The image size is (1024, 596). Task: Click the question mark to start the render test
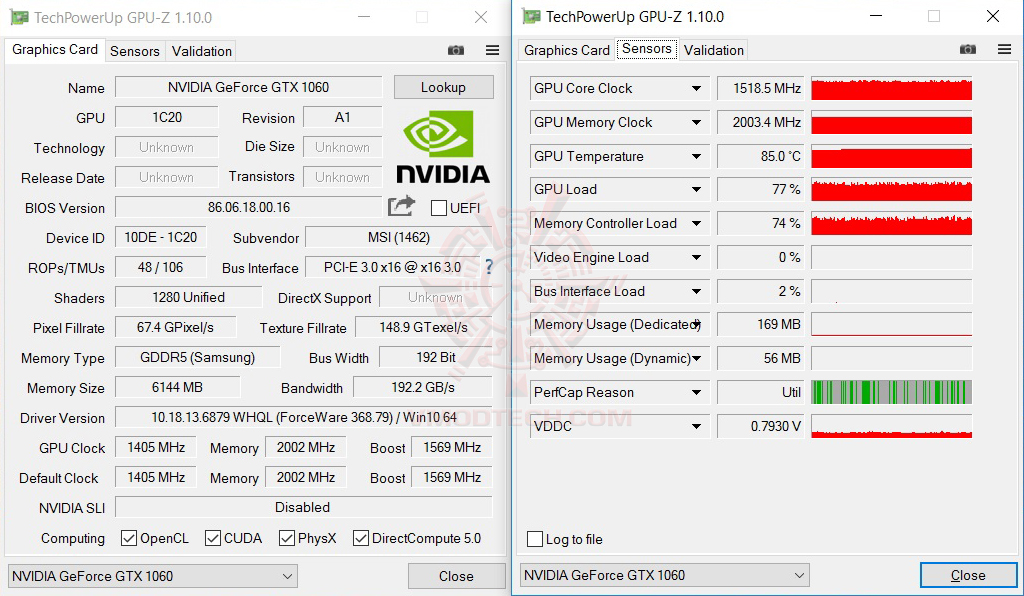[487, 267]
